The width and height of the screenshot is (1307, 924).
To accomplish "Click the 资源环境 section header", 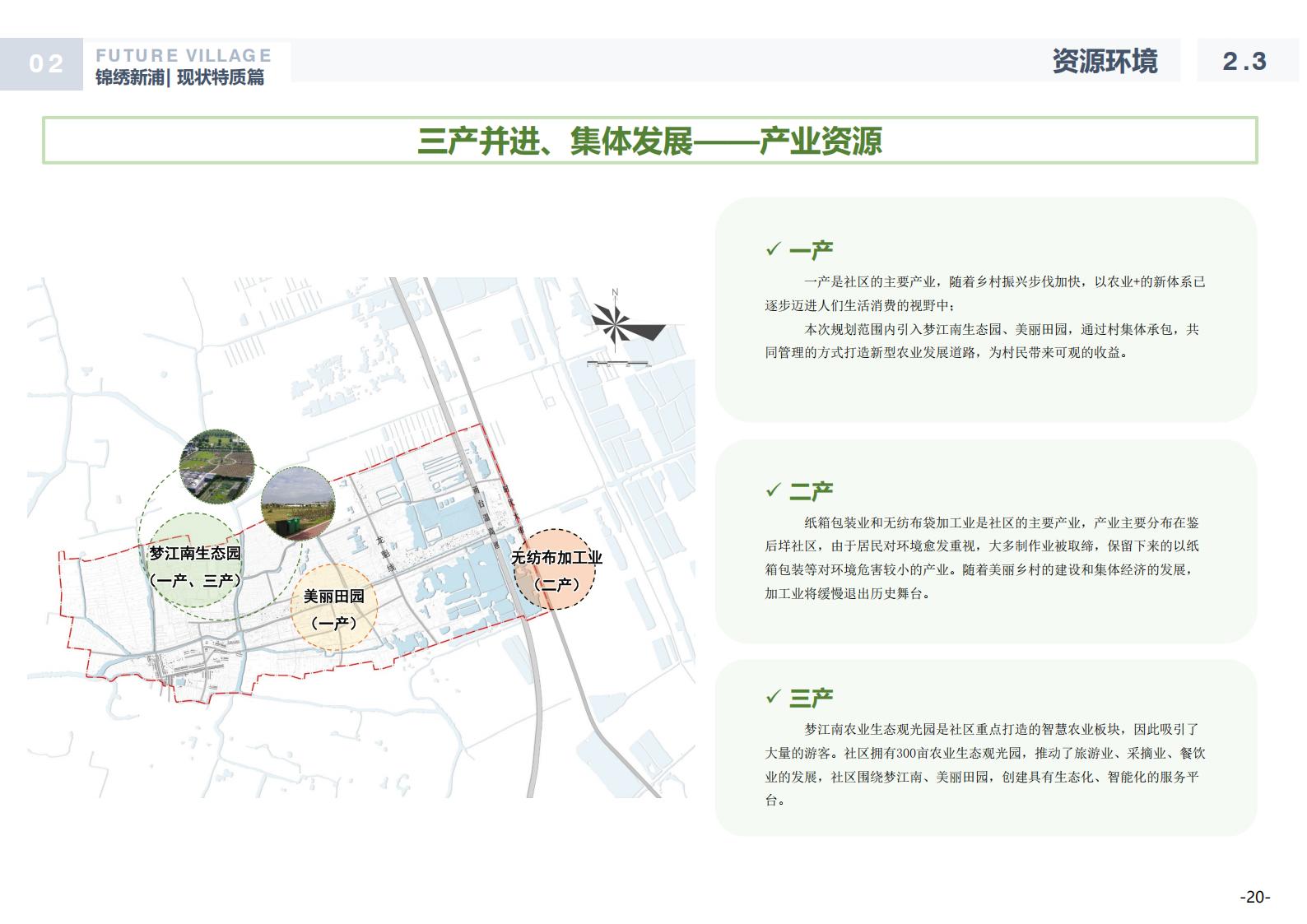I will 1105,61.
